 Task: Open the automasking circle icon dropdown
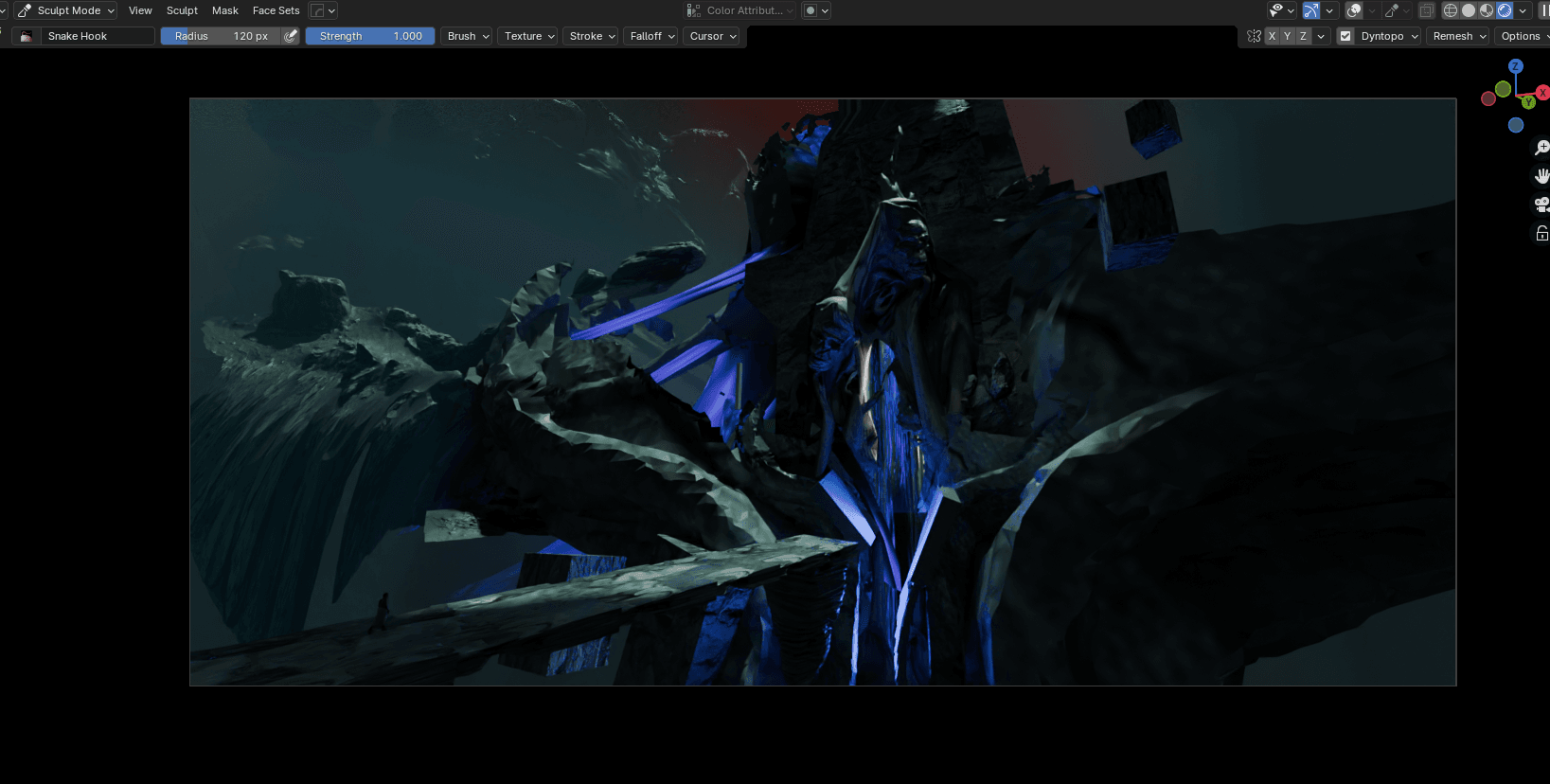pos(816,10)
